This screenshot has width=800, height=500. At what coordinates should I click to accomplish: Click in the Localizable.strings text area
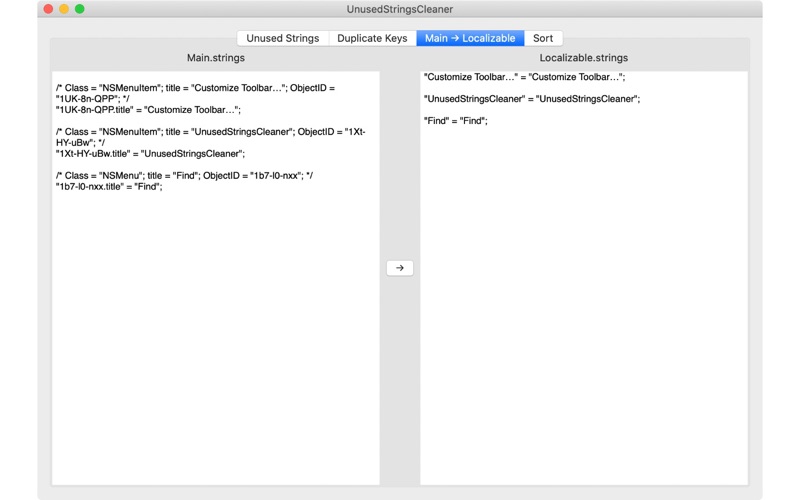click(584, 278)
